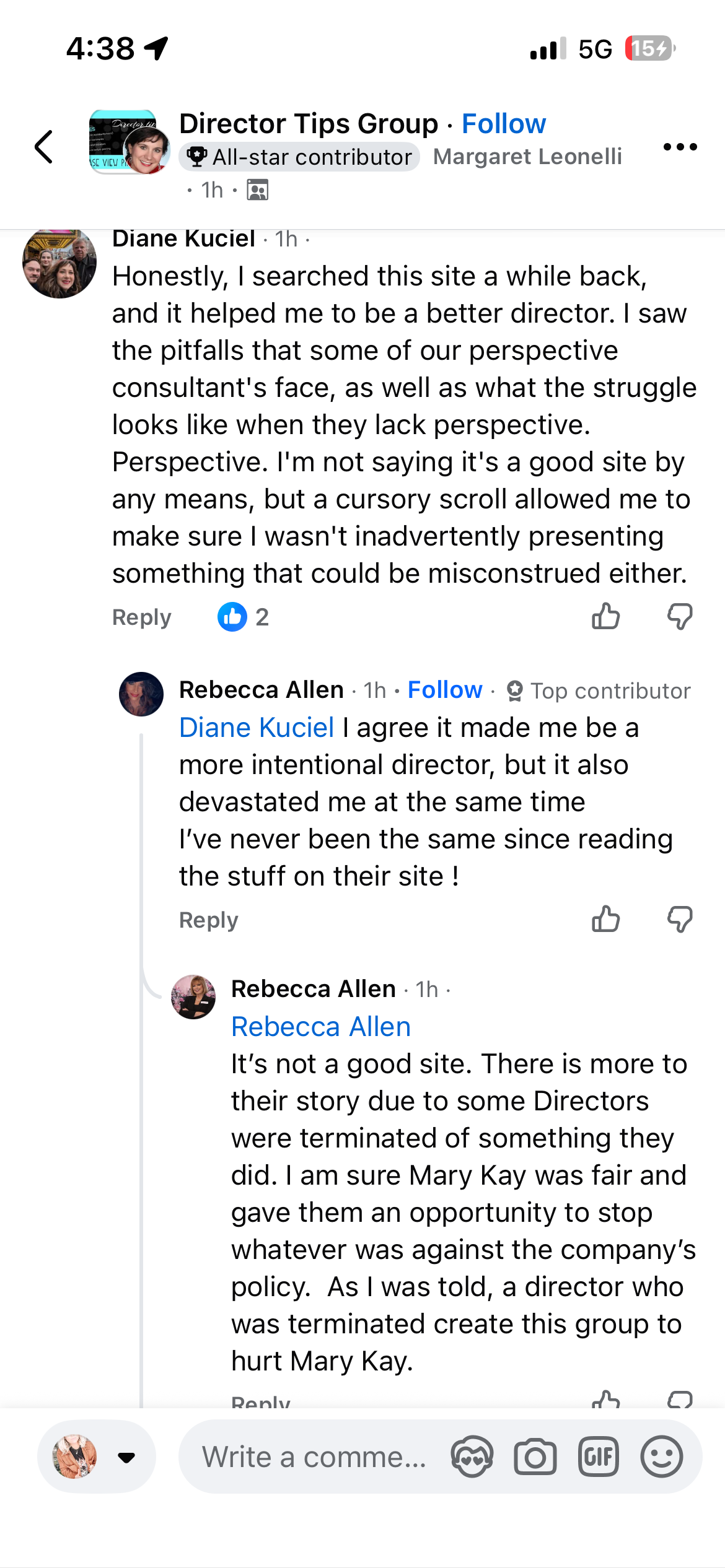
Task: Open Diane Kuciel's profile picture
Action: tap(59, 263)
